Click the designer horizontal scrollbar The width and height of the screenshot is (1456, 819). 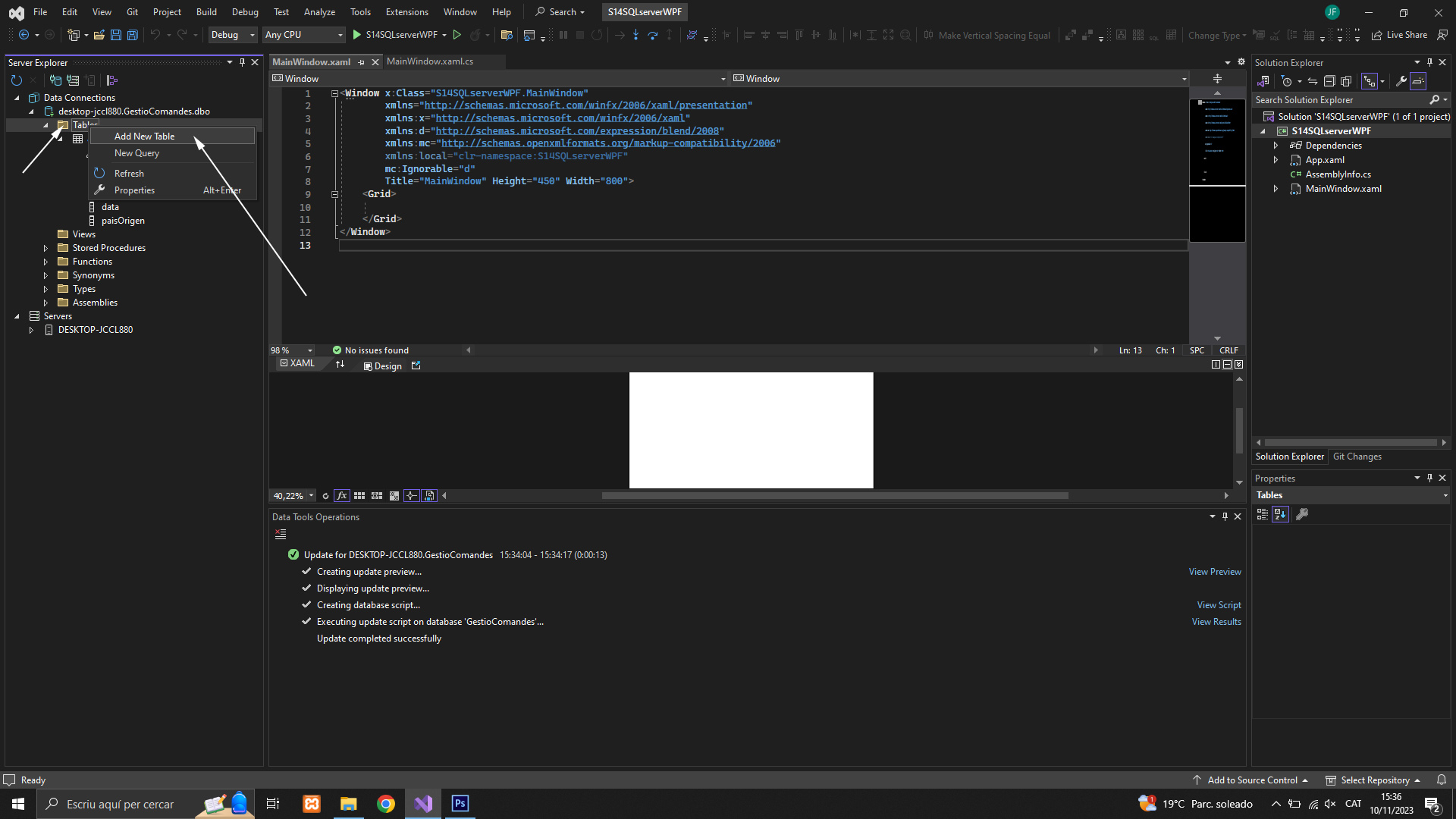tap(834, 496)
